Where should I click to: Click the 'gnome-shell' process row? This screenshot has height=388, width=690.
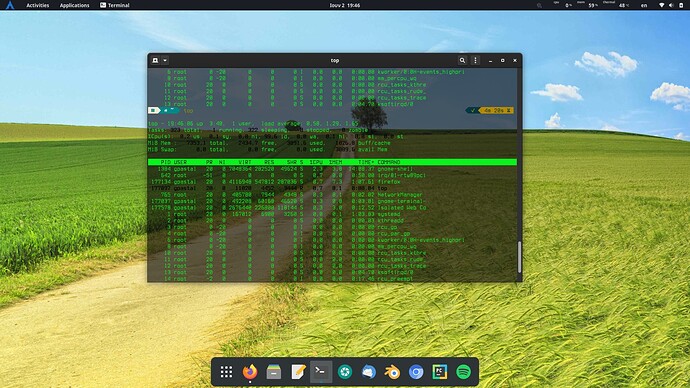click(x=332, y=169)
